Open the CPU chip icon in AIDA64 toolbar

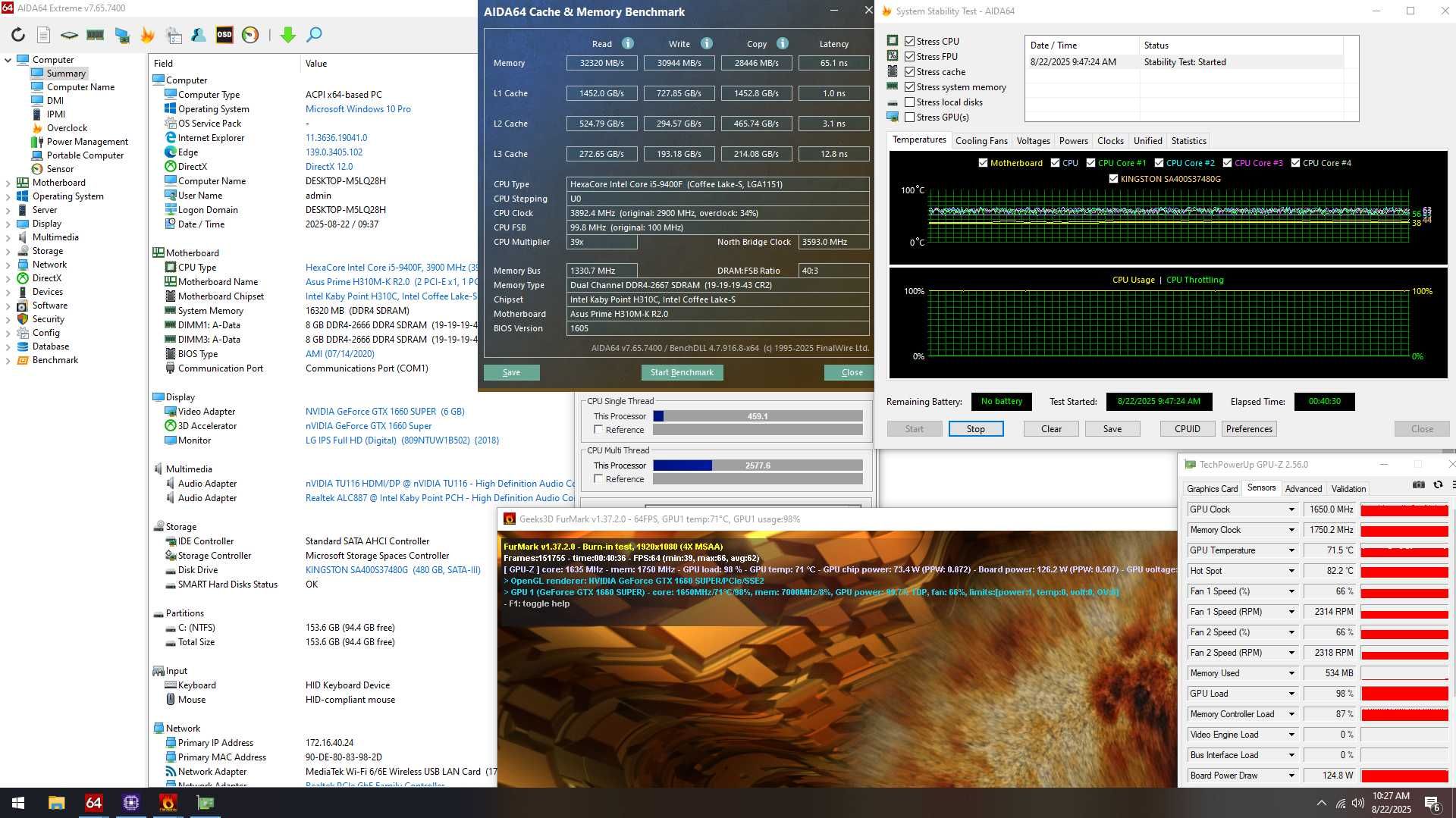tap(69, 35)
